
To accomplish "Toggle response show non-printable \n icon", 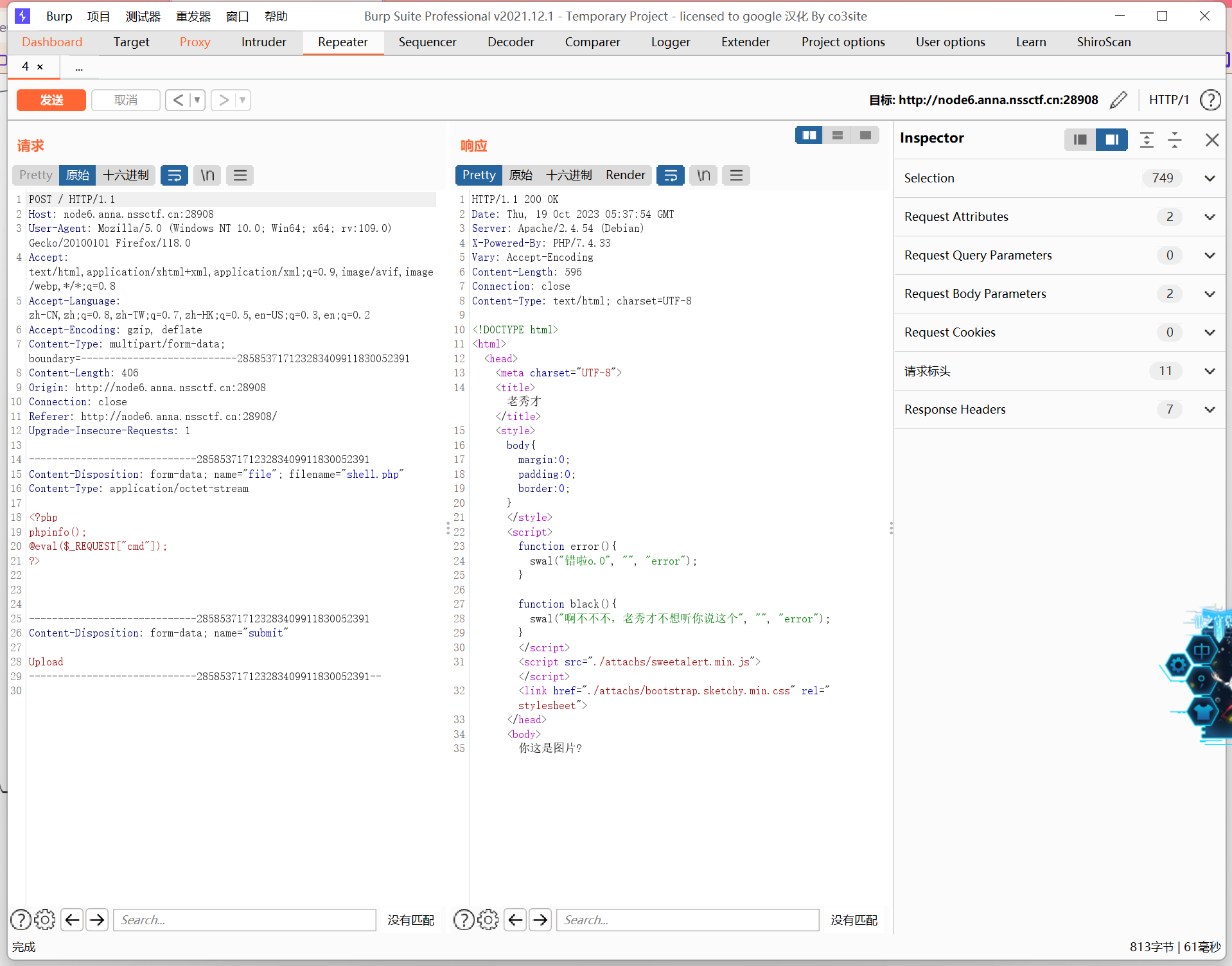I will 703,175.
